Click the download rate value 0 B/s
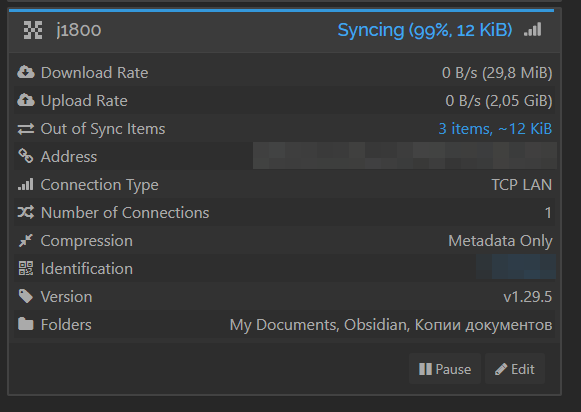 [459, 73]
